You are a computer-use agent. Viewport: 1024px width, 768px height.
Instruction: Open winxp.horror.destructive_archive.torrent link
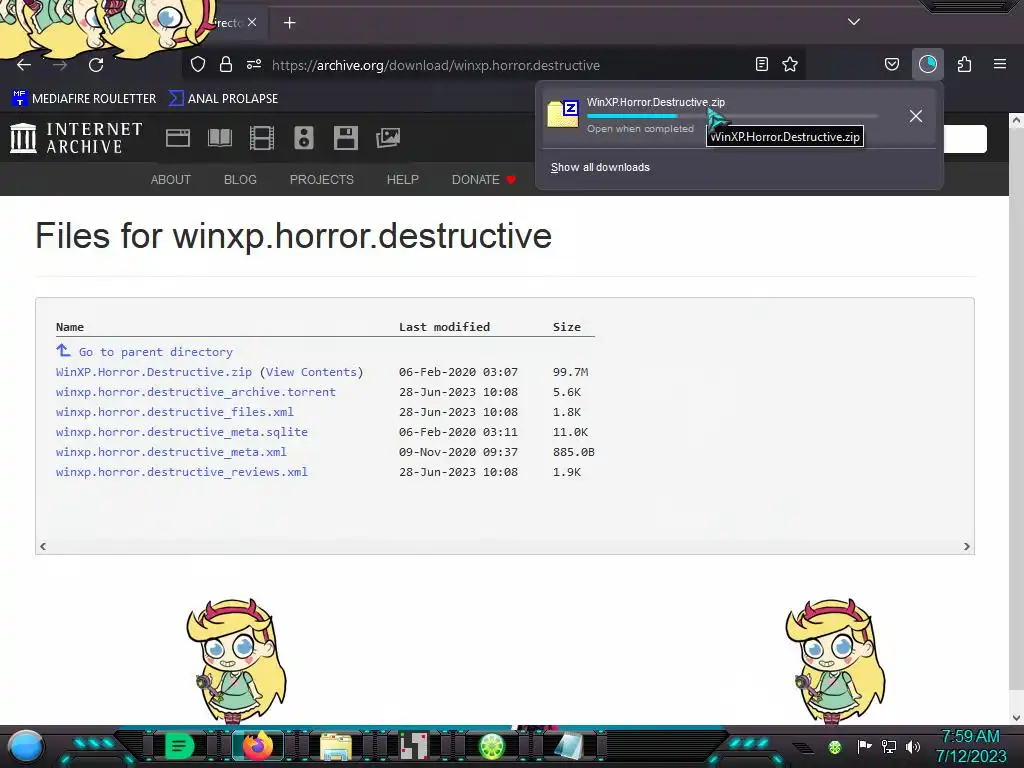coord(196,392)
